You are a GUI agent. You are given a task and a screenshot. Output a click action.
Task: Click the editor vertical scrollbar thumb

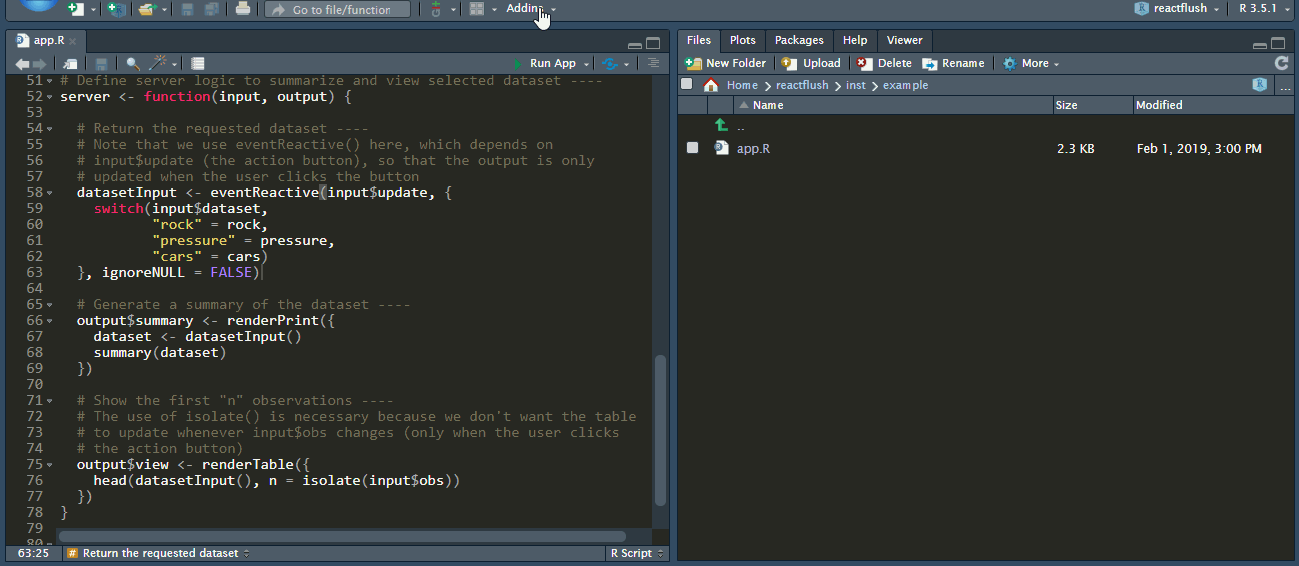pos(659,430)
